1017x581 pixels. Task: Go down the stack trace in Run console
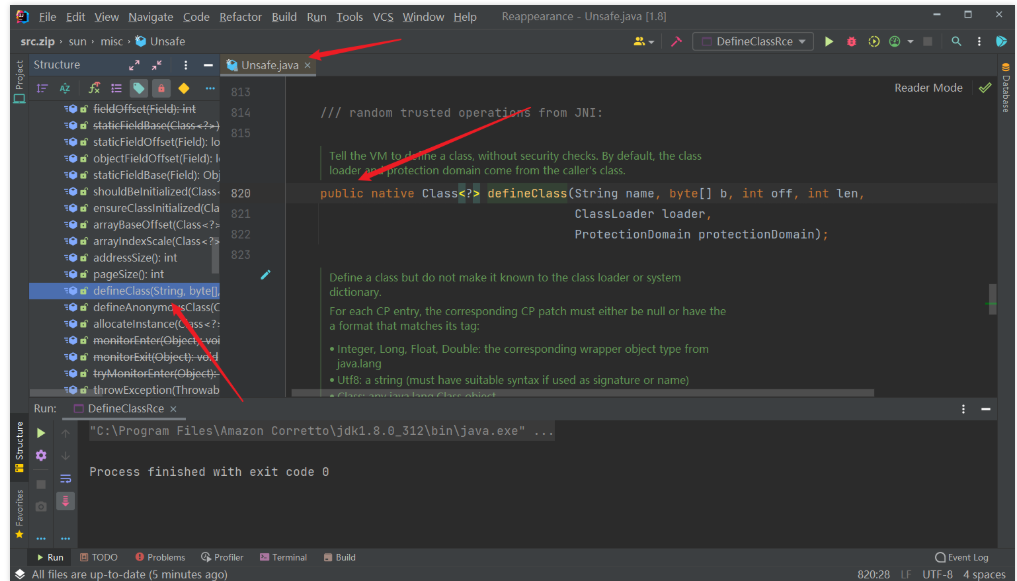coord(66,455)
